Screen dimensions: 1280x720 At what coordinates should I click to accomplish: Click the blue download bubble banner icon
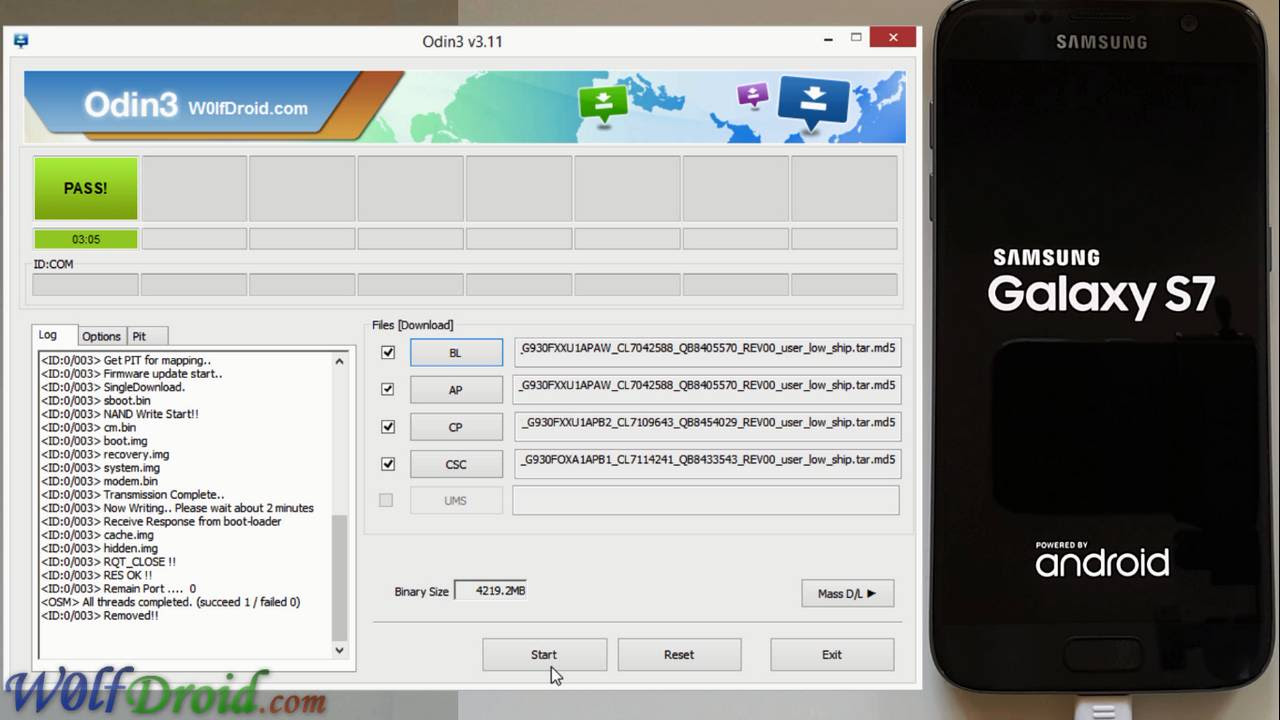click(812, 103)
